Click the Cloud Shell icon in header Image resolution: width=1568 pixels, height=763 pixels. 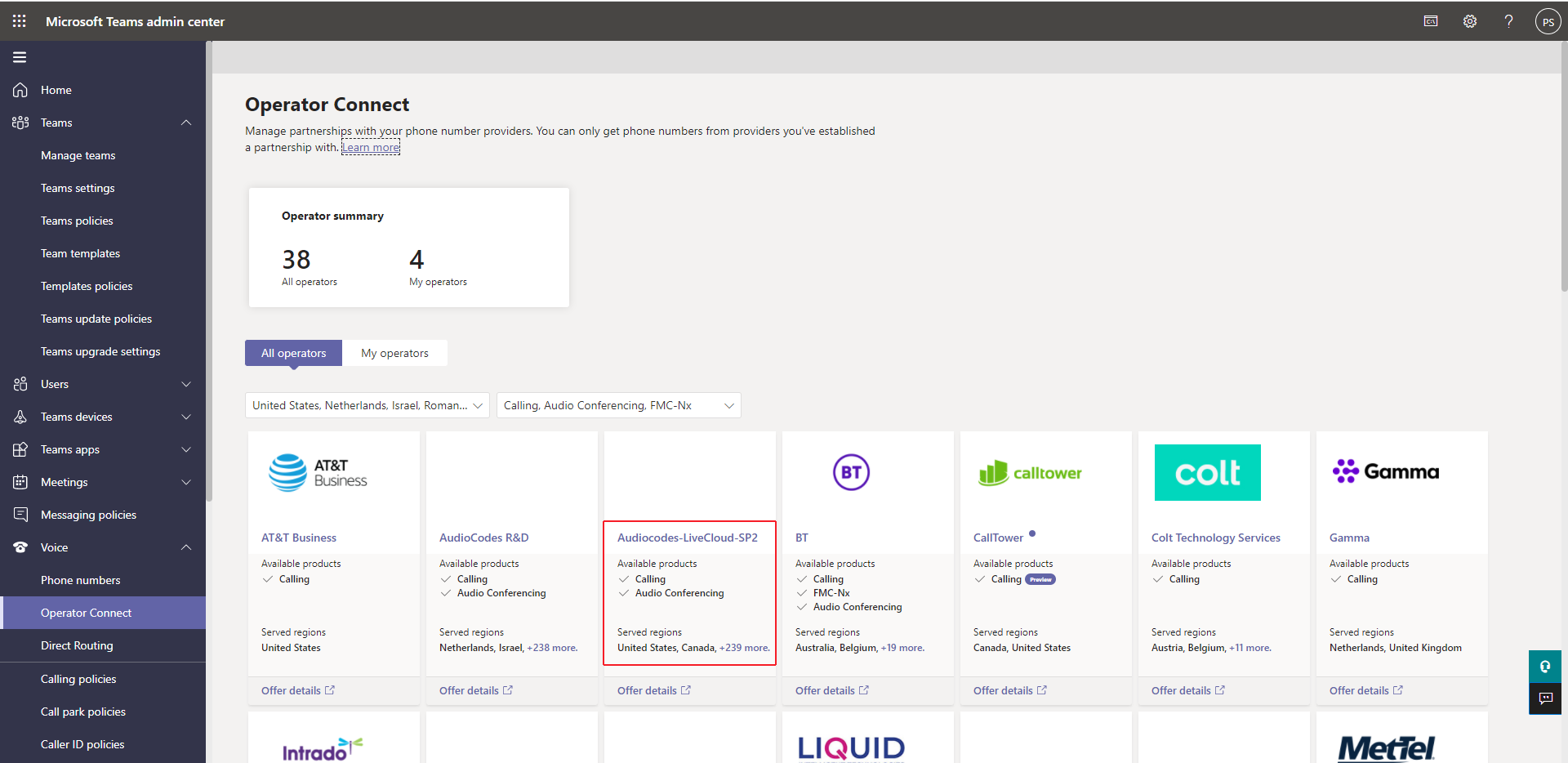[1431, 21]
